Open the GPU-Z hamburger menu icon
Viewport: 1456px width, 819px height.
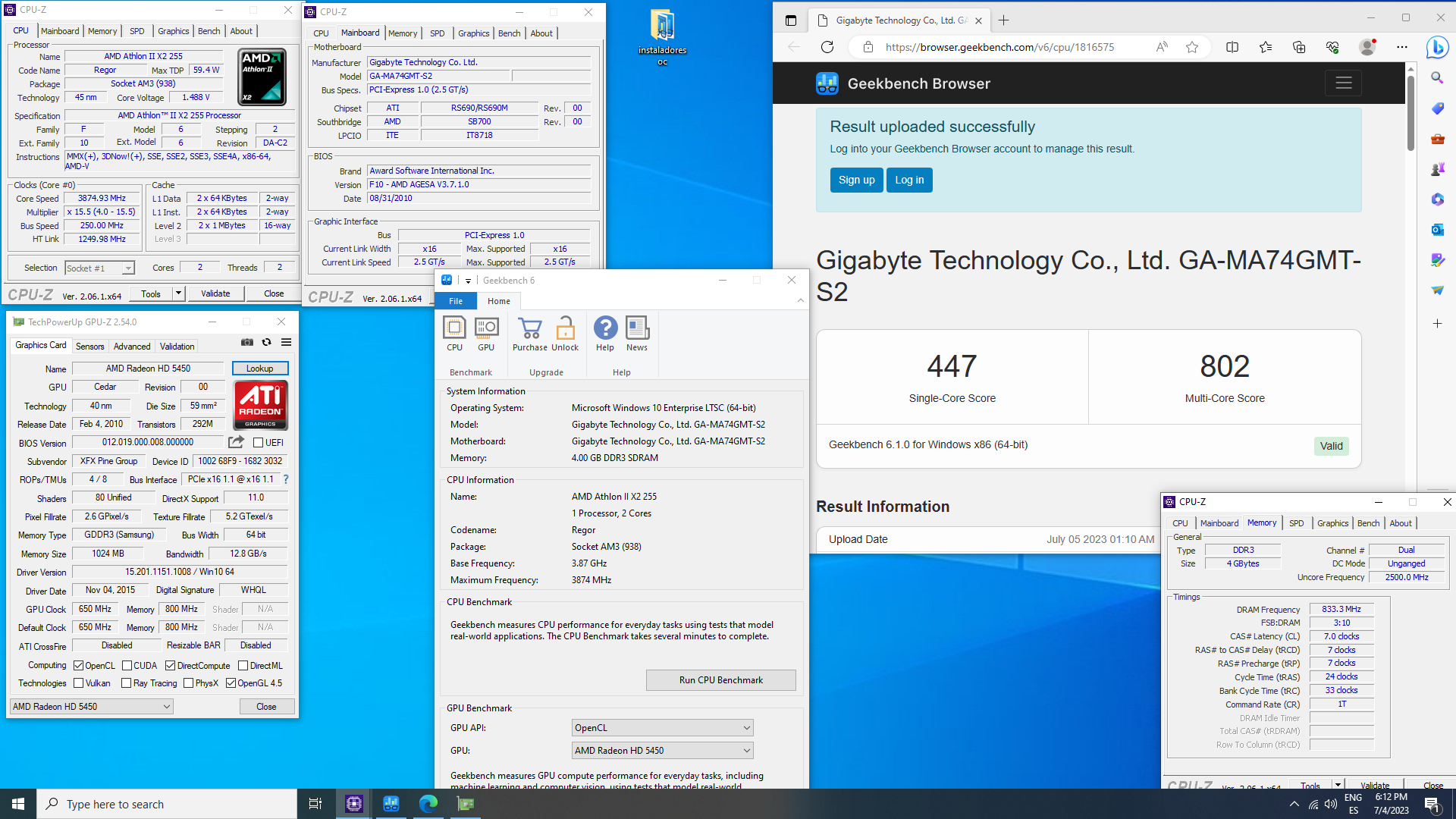286,343
